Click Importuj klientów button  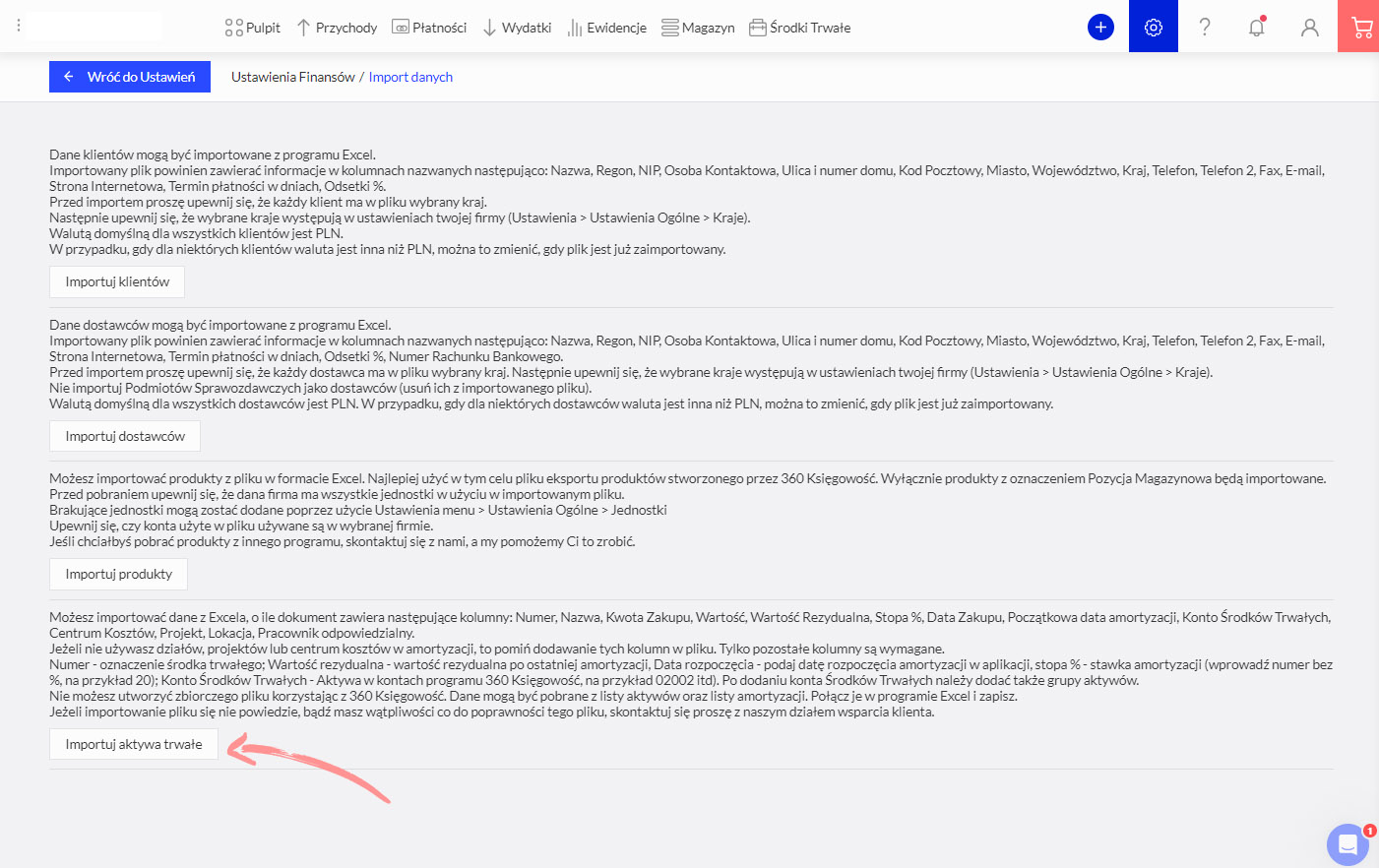coord(117,281)
